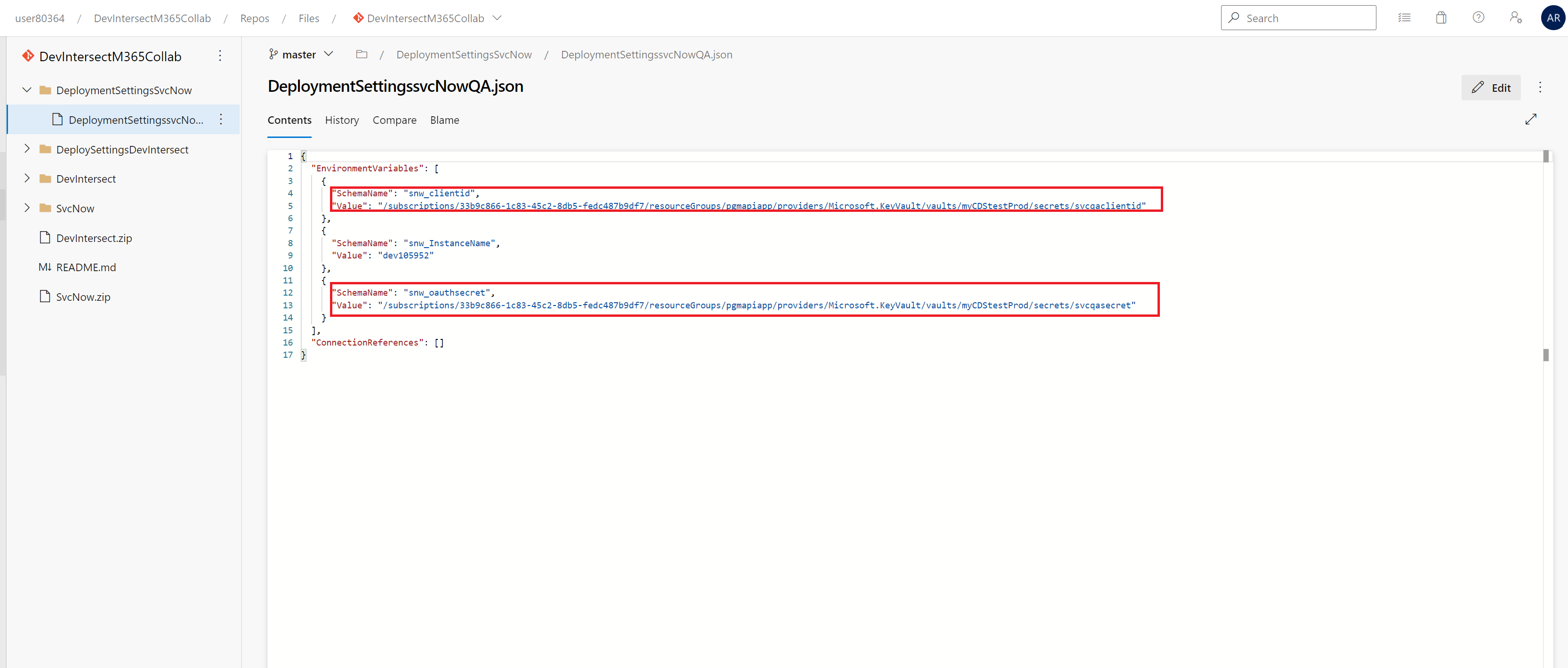Open the DeploymentSettingssvcNoQA file kebab menu

[x=220, y=120]
